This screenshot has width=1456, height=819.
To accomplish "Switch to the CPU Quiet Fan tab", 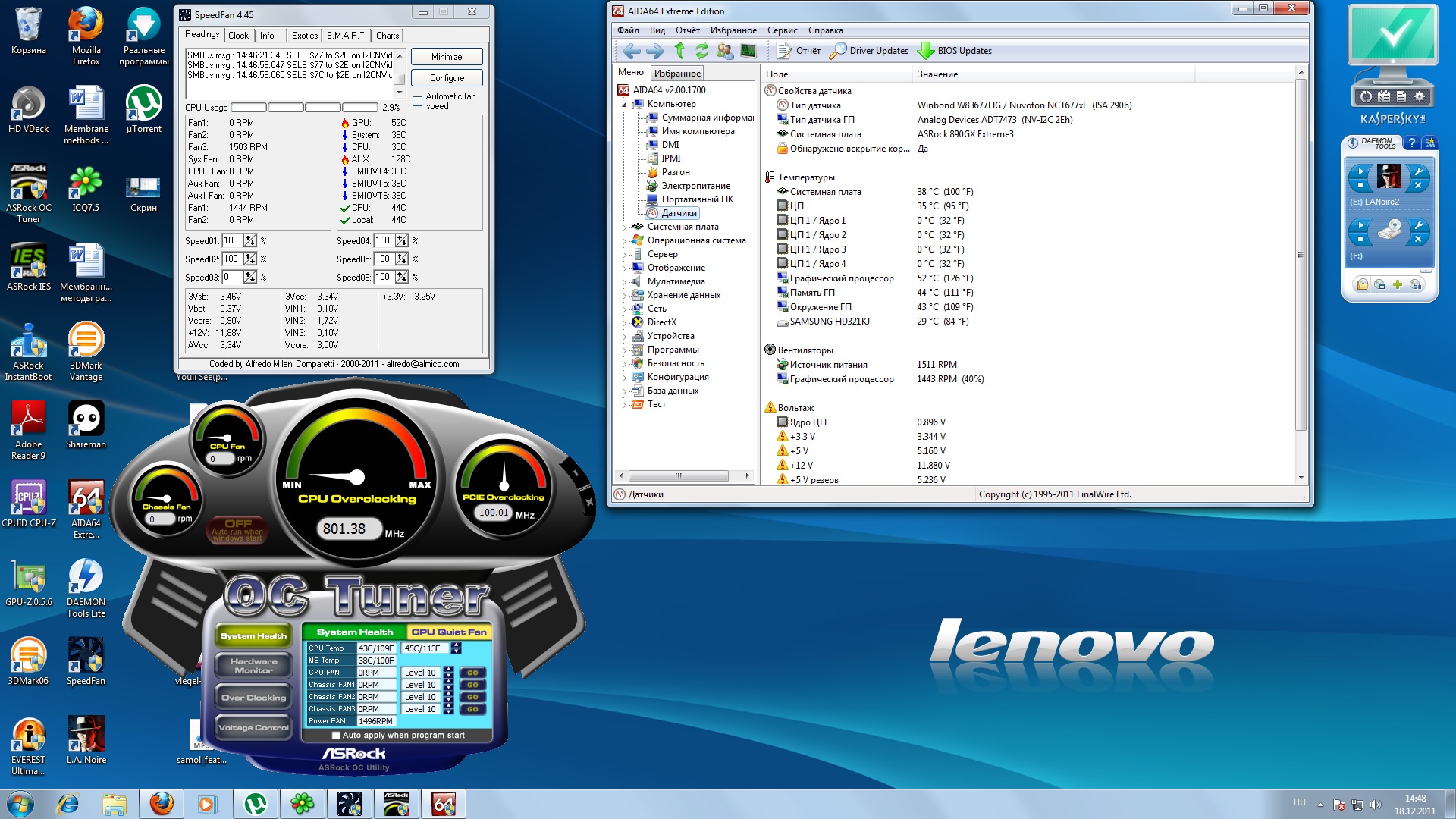I will coord(449,632).
